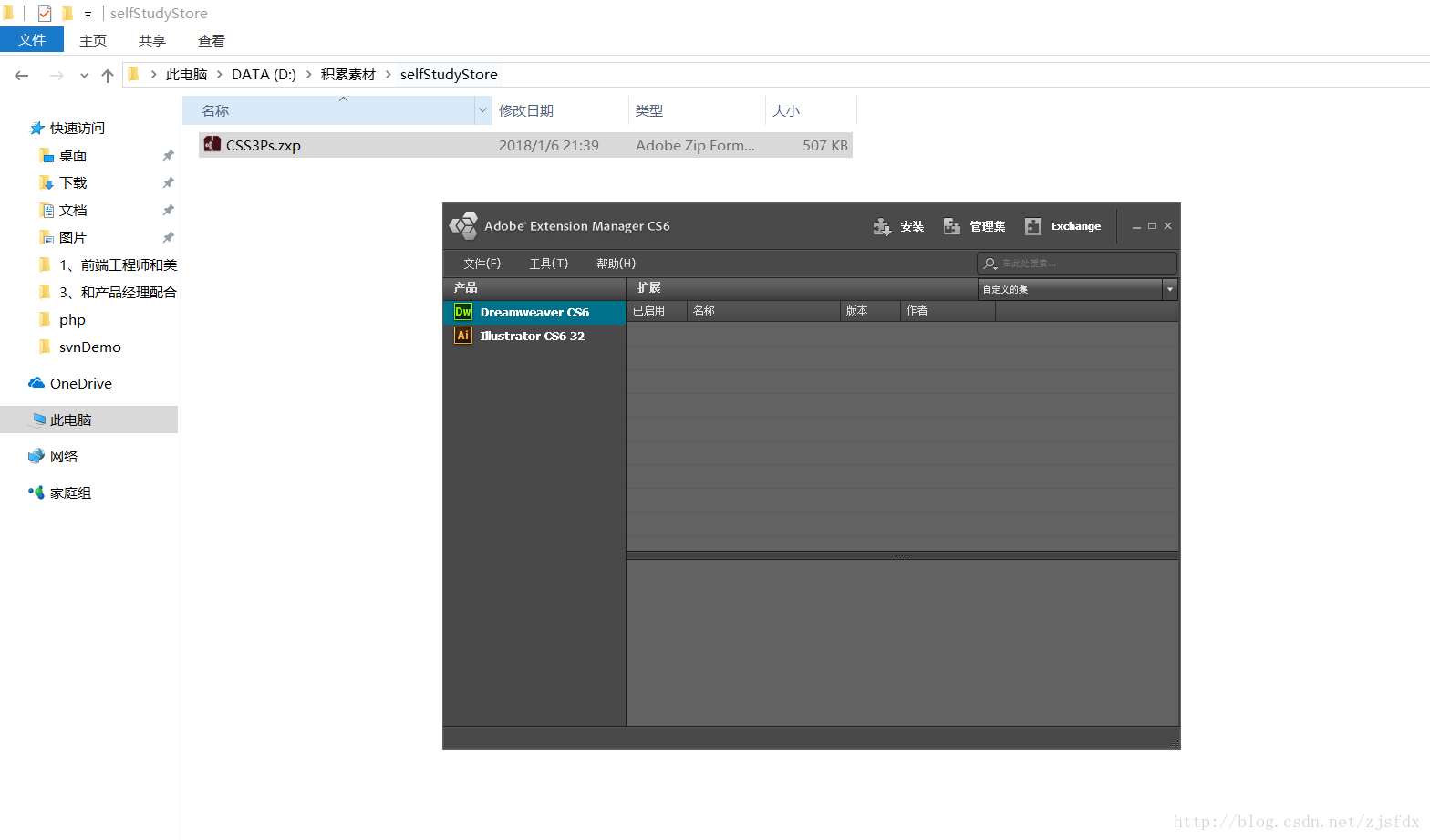
Task: Click the panel splitter grip in Extension Manager
Action: (903, 555)
